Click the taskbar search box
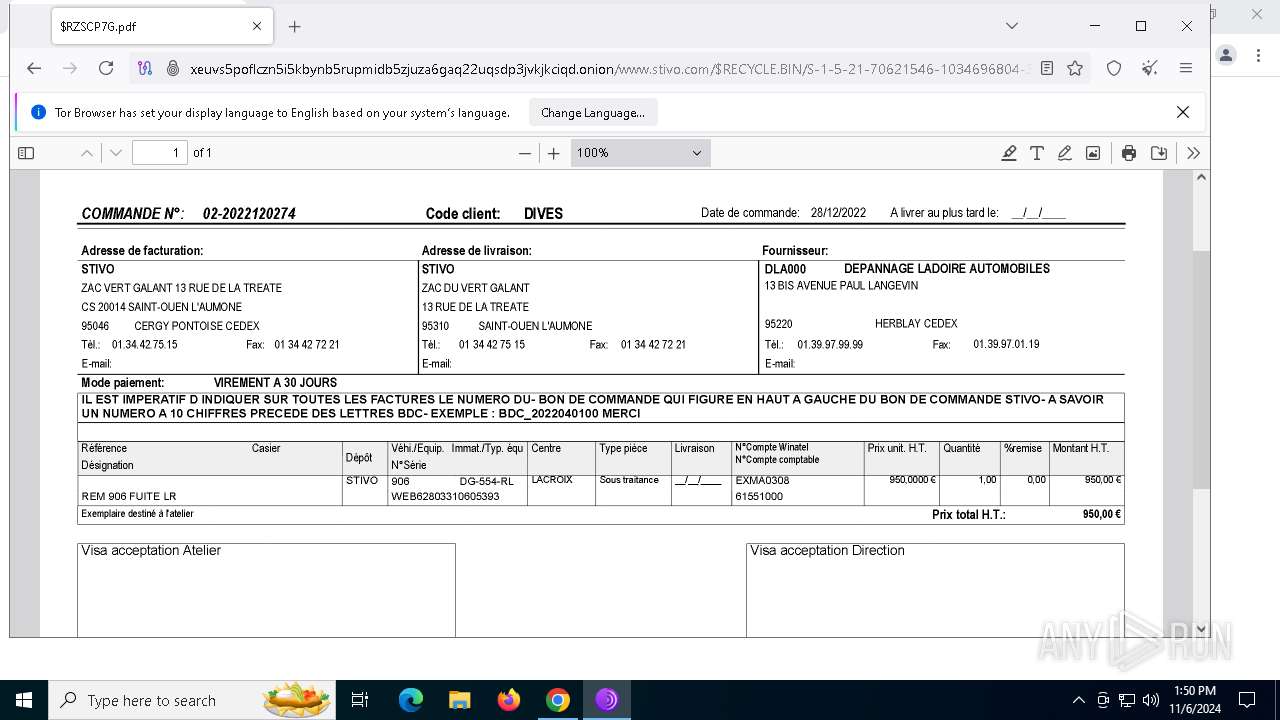Viewport: 1280px width, 720px height. click(x=190, y=700)
